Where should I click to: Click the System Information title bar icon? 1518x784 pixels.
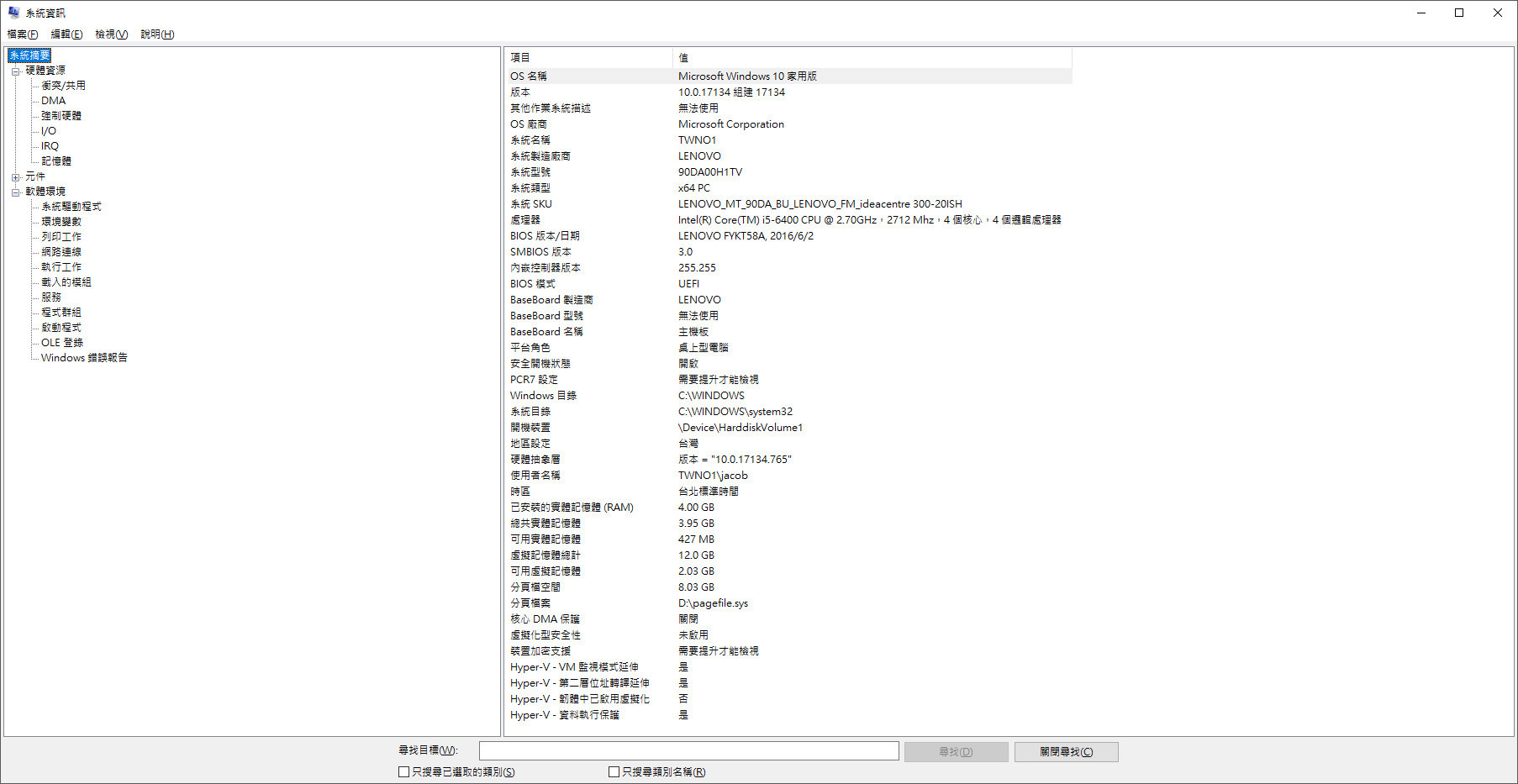(x=13, y=13)
